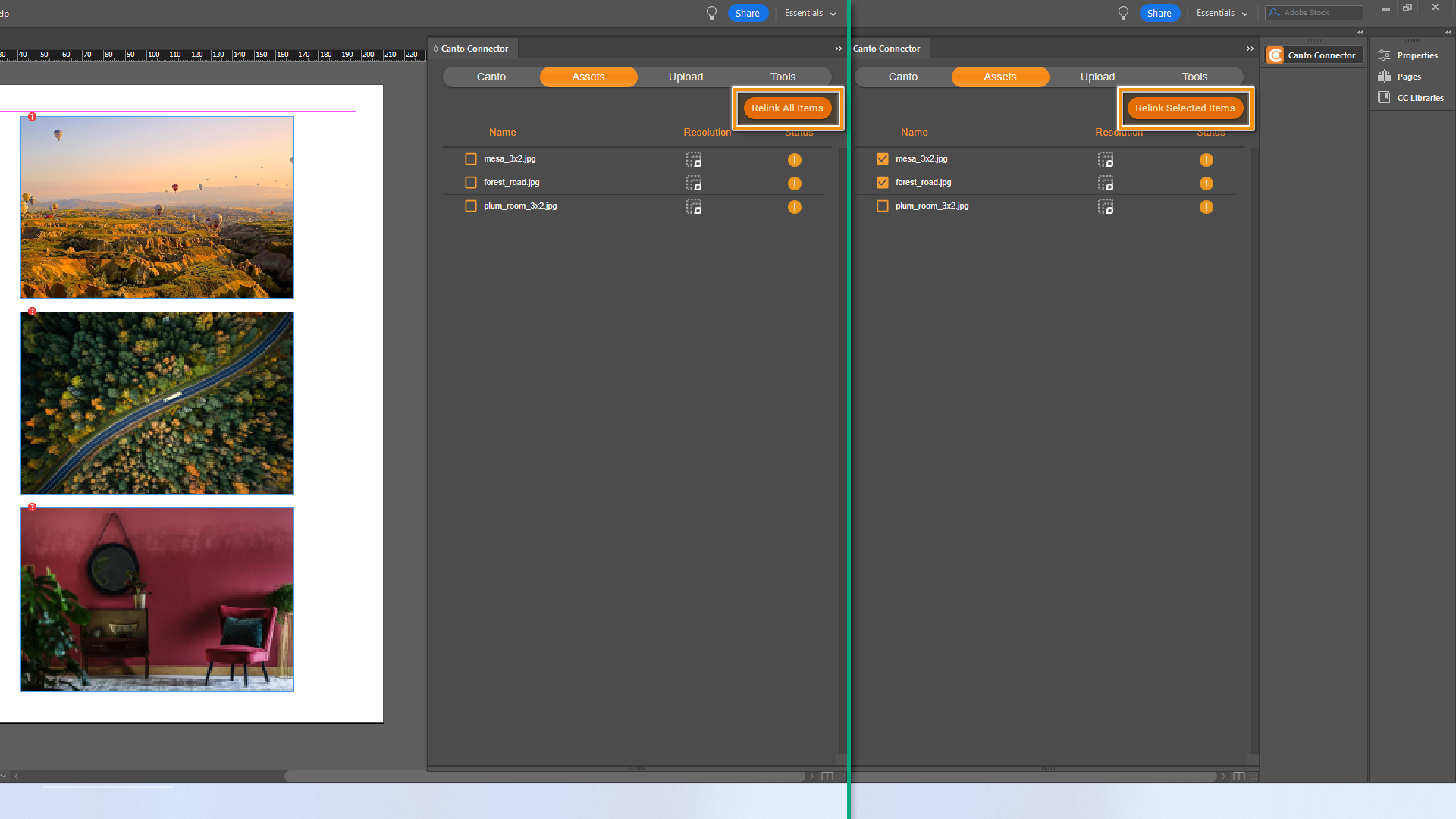Click the Relink All Items button
The height and width of the screenshot is (819, 1456).
coord(787,108)
